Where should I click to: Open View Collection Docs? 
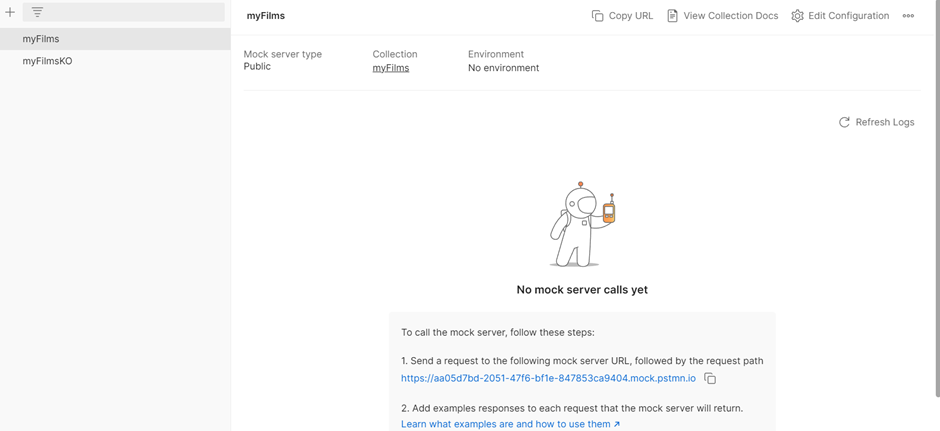pyautogui.click(x=722, y=16)
